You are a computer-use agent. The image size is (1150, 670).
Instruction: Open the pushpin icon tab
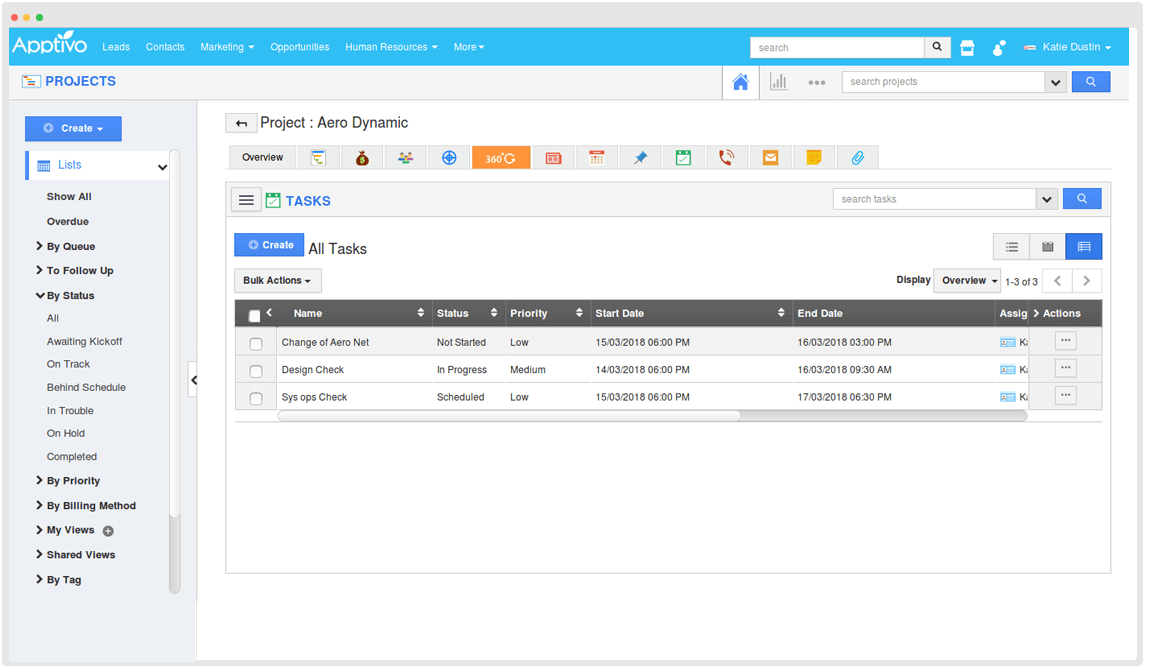tap(640, 158)
